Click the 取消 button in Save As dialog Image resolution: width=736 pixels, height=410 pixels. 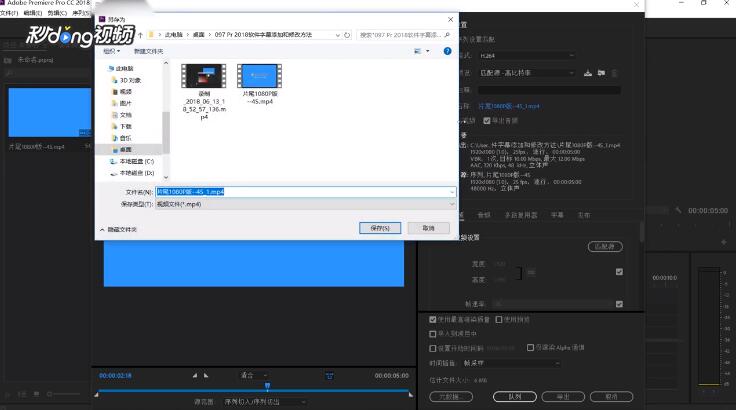click(429, 228)
